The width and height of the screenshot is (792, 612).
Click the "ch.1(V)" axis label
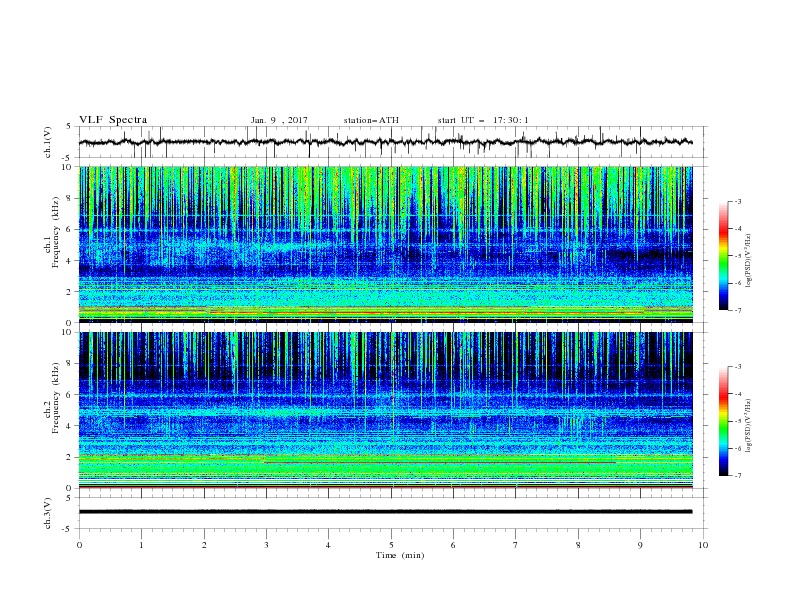(48, 142)
